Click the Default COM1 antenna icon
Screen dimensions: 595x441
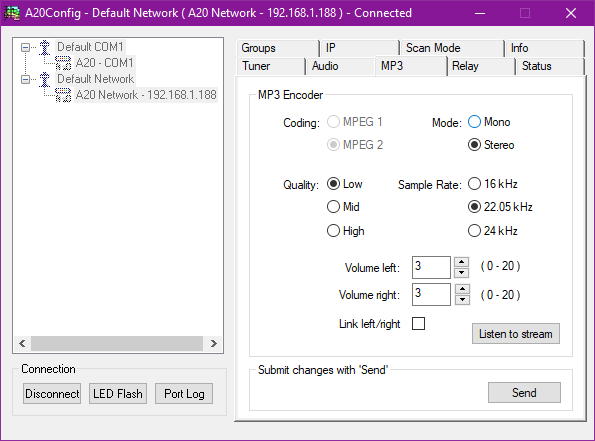[x=45, y=47]
